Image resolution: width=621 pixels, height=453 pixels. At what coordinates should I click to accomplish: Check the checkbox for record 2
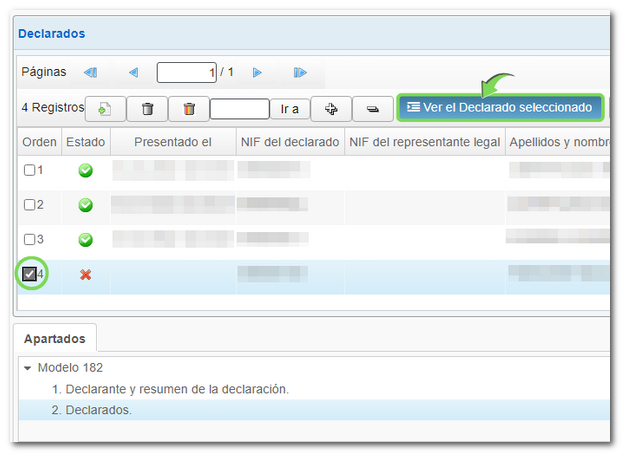point(30,205)
